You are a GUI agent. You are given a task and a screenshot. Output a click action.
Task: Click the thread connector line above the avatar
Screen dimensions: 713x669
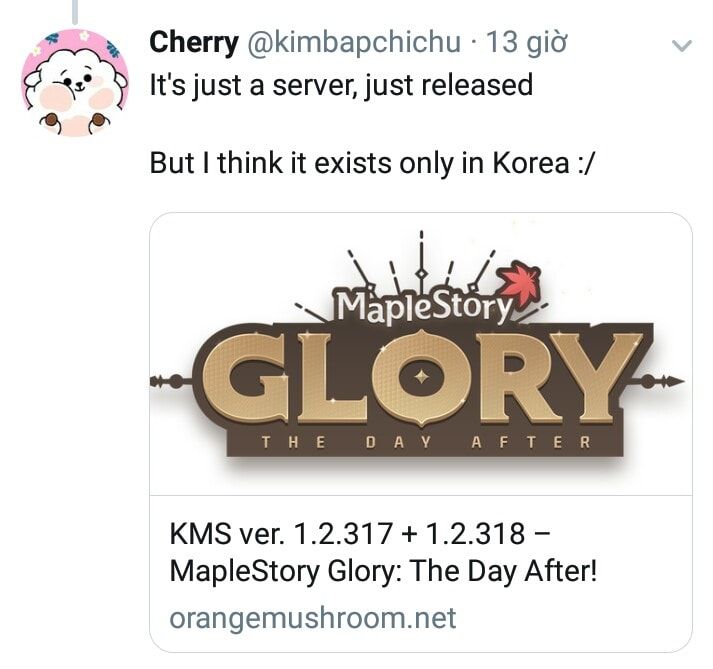pos(75,11)
